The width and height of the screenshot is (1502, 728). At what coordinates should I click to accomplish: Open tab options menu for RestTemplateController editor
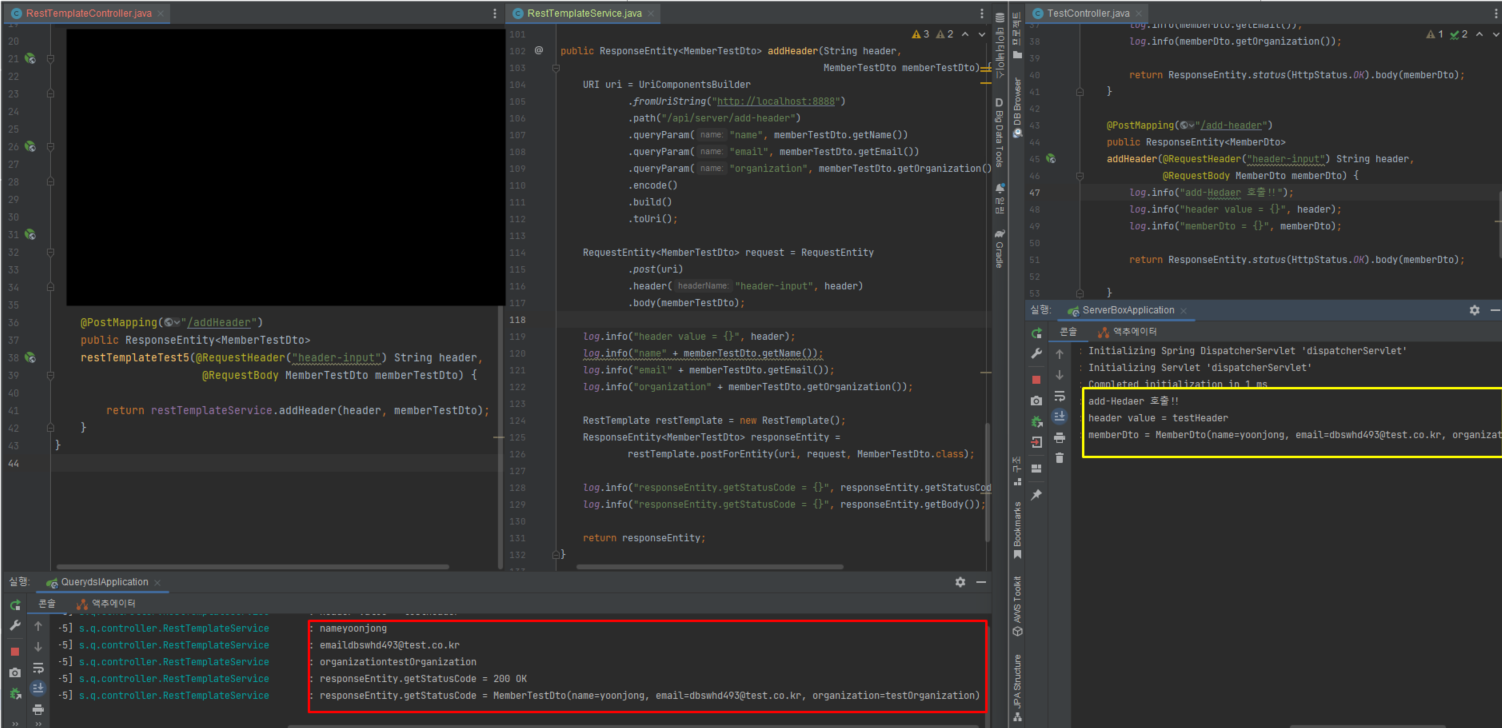(494, 14)
